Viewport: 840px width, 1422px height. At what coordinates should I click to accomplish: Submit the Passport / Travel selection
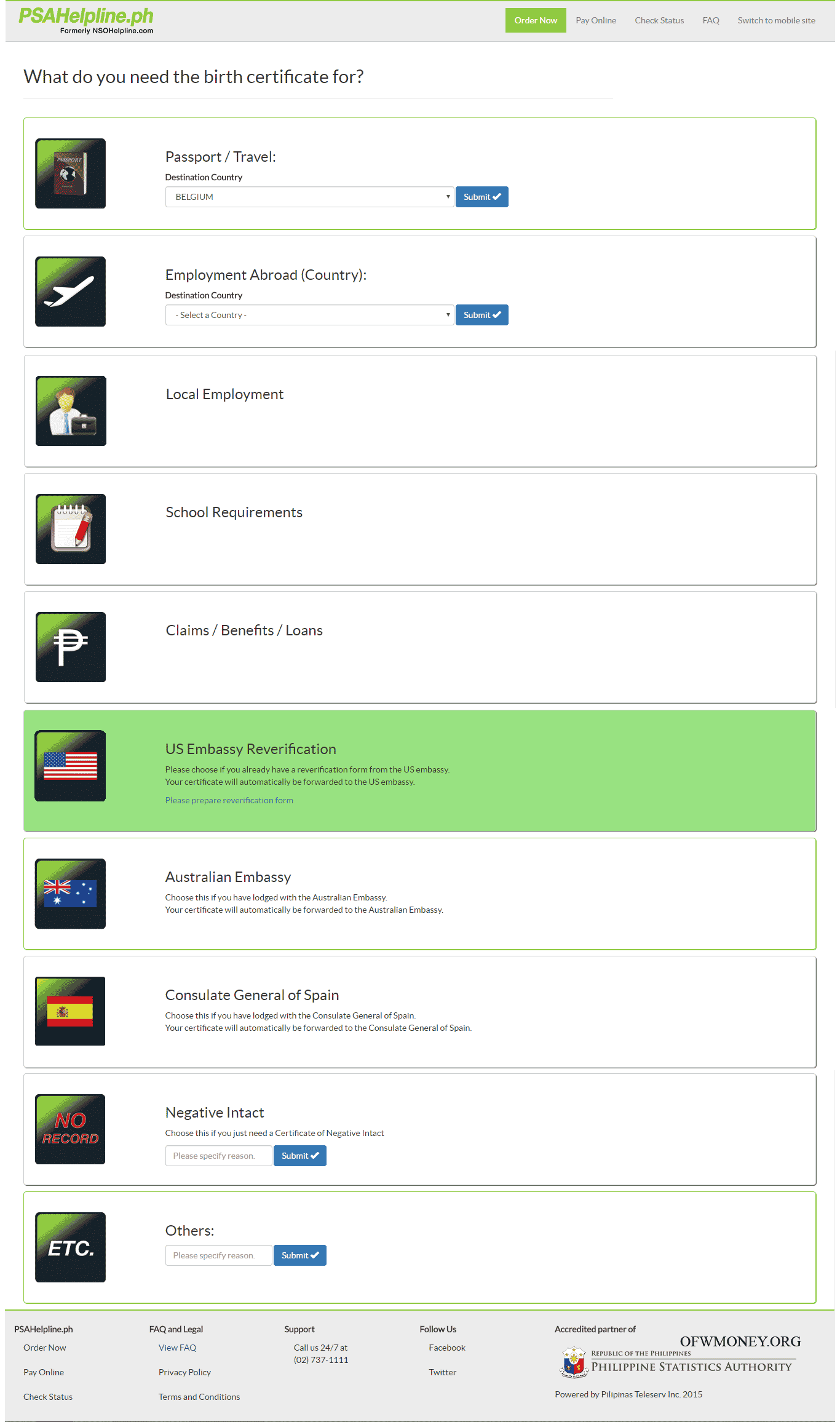coord(482,197)
